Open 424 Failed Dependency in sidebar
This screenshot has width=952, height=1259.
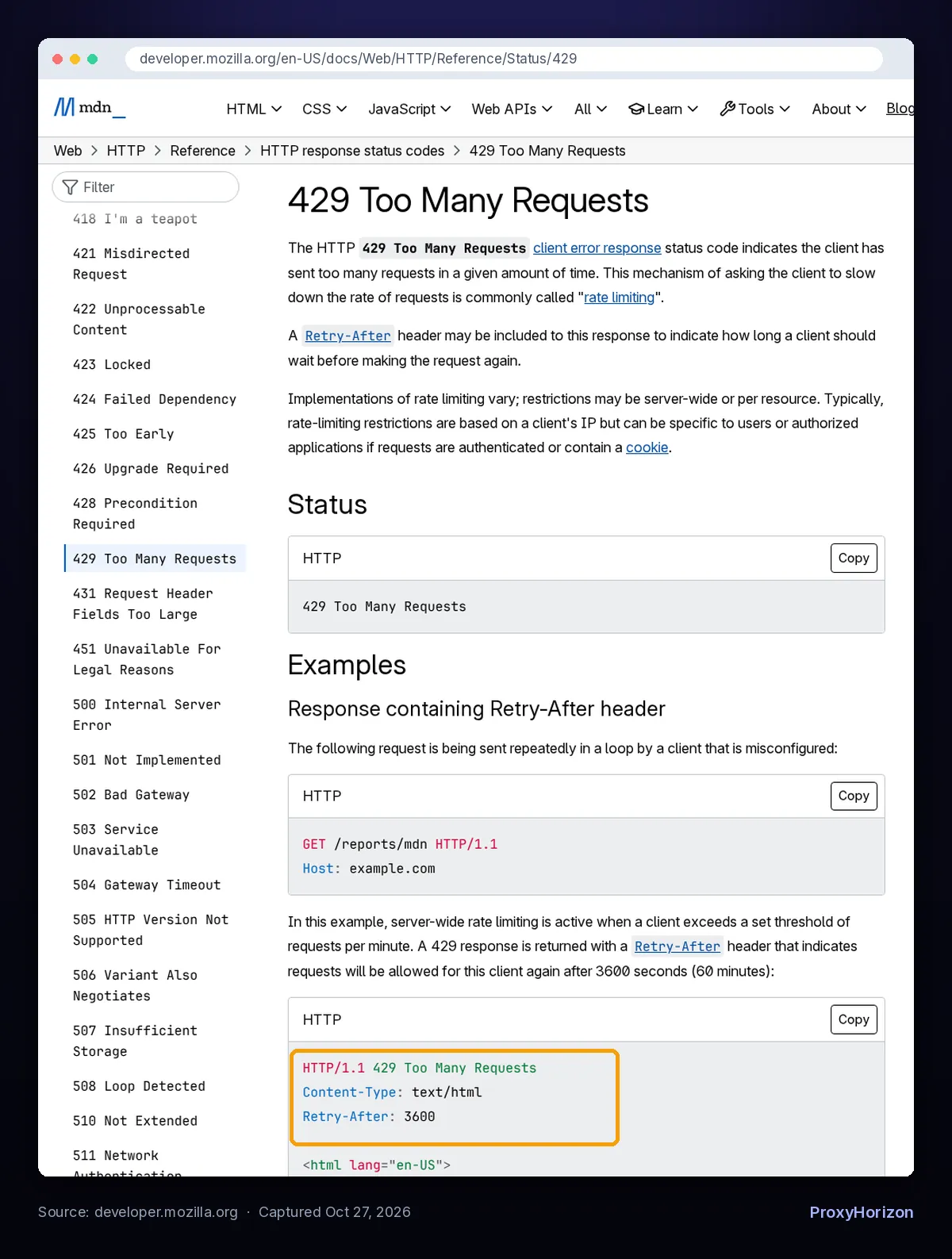(155, 399)
